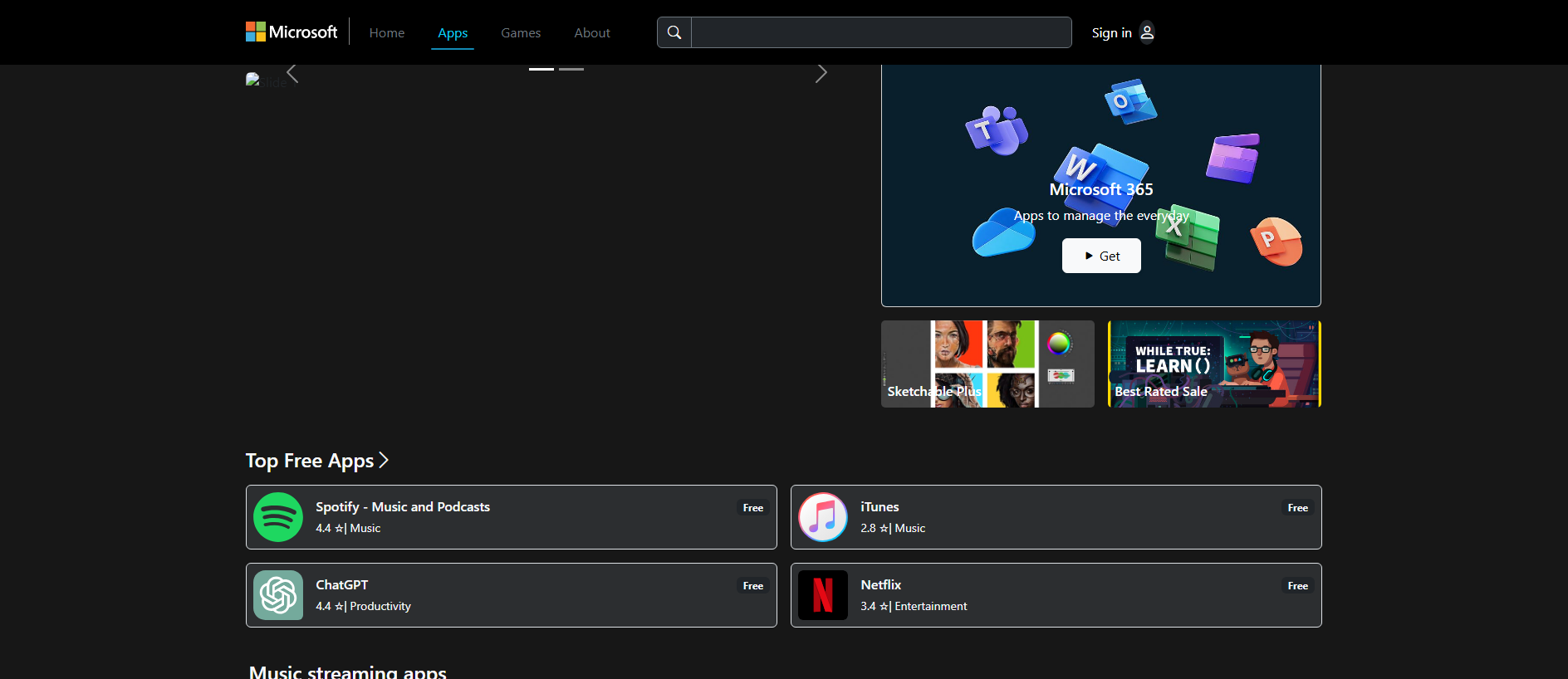The height and width of the screenshot is (679, 1568).
Task: Click the user profile avatar icon
Action: click(1147, 32)
